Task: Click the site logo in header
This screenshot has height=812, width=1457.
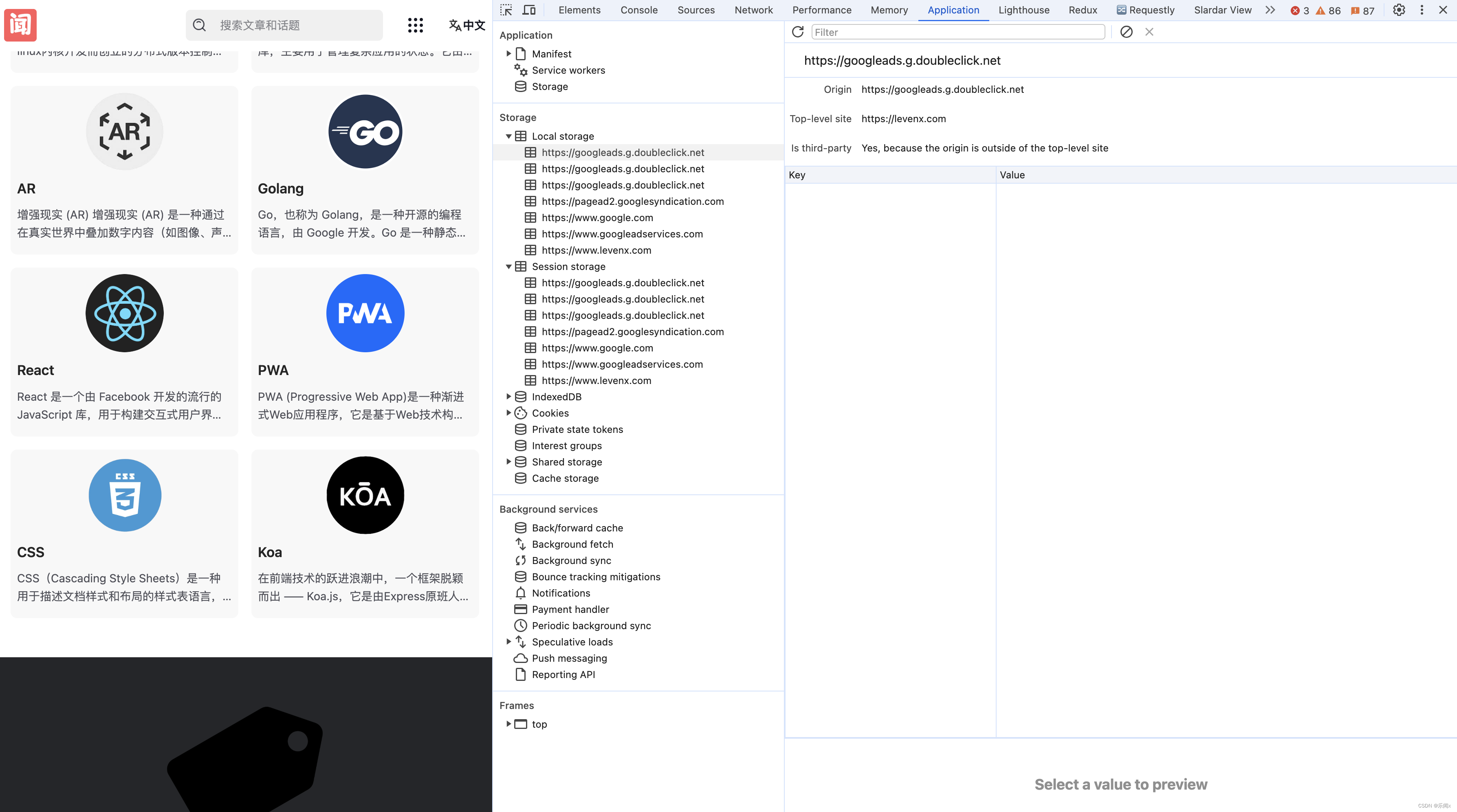Action: pyautogui.click(x=20, y=25)
